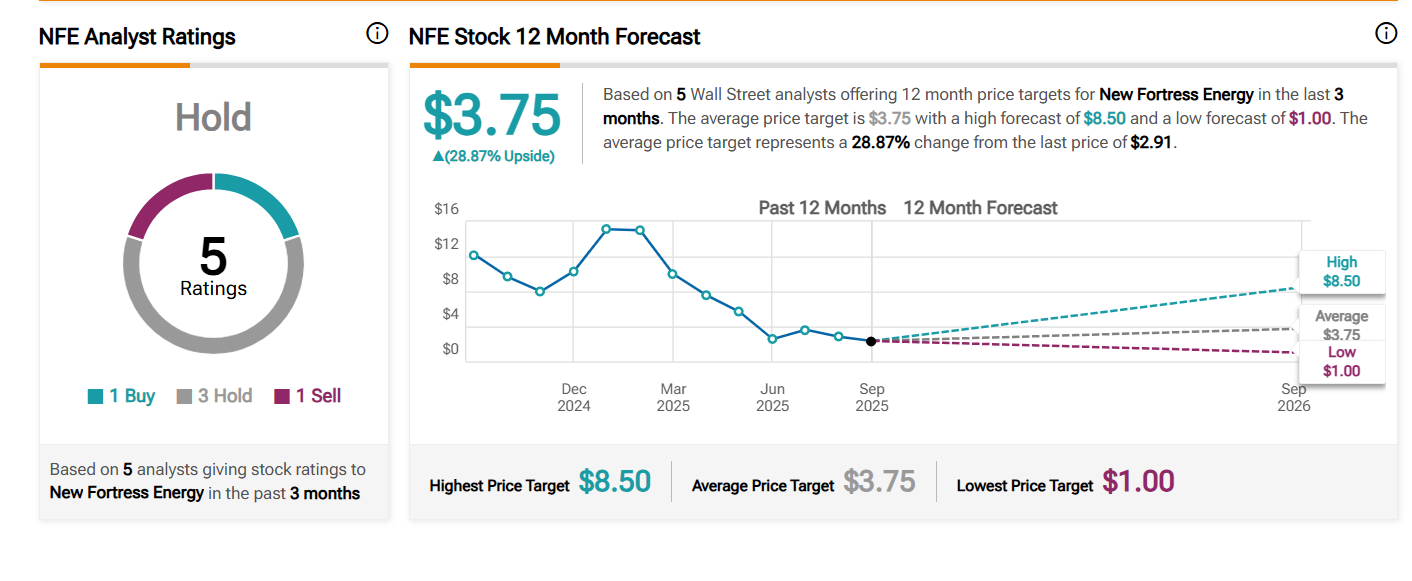Select the High $8.50 forecast tag on chart
Screen dimensions: 1412x581
click(x=1341, y=272)
